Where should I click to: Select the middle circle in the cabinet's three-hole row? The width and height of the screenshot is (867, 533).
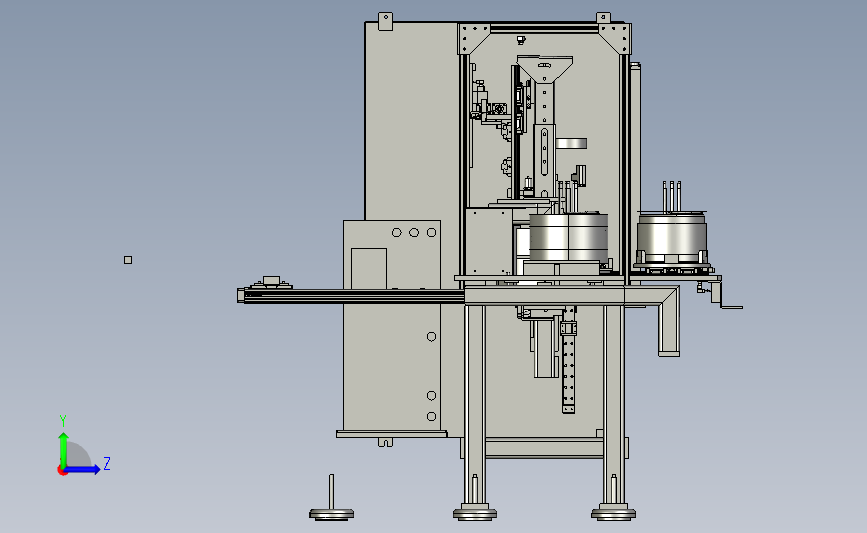coord(414,233)
